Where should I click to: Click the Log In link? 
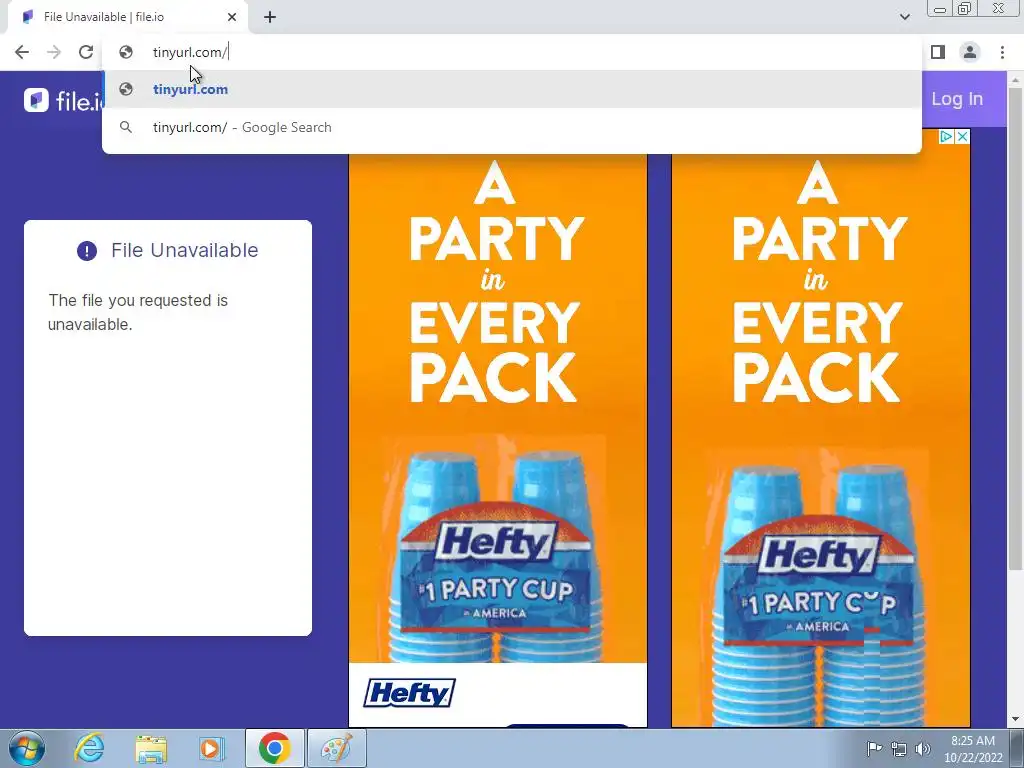point(957,99)
